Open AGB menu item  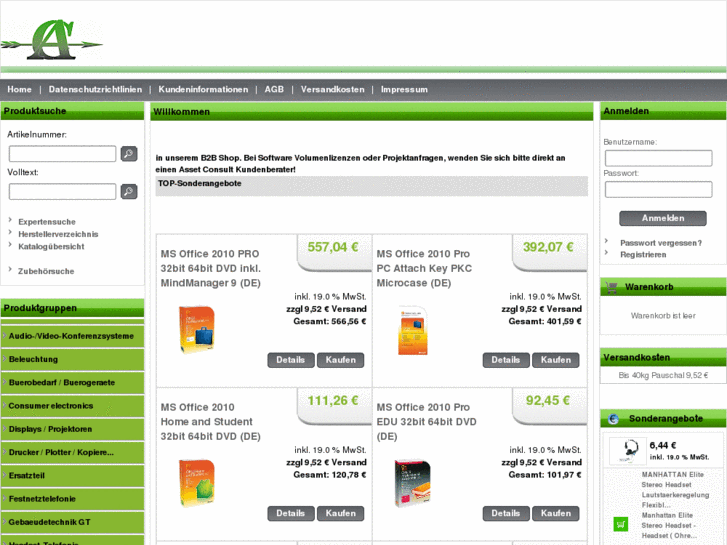point(274,90)
